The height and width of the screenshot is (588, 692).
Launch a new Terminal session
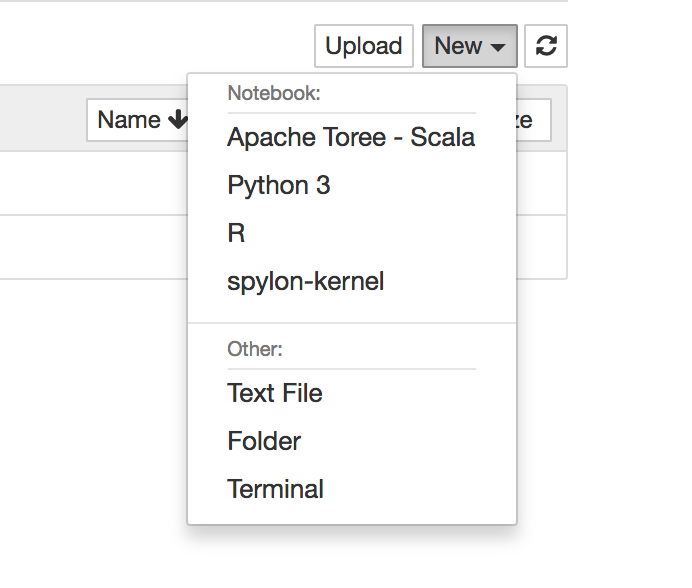(276, 489)
